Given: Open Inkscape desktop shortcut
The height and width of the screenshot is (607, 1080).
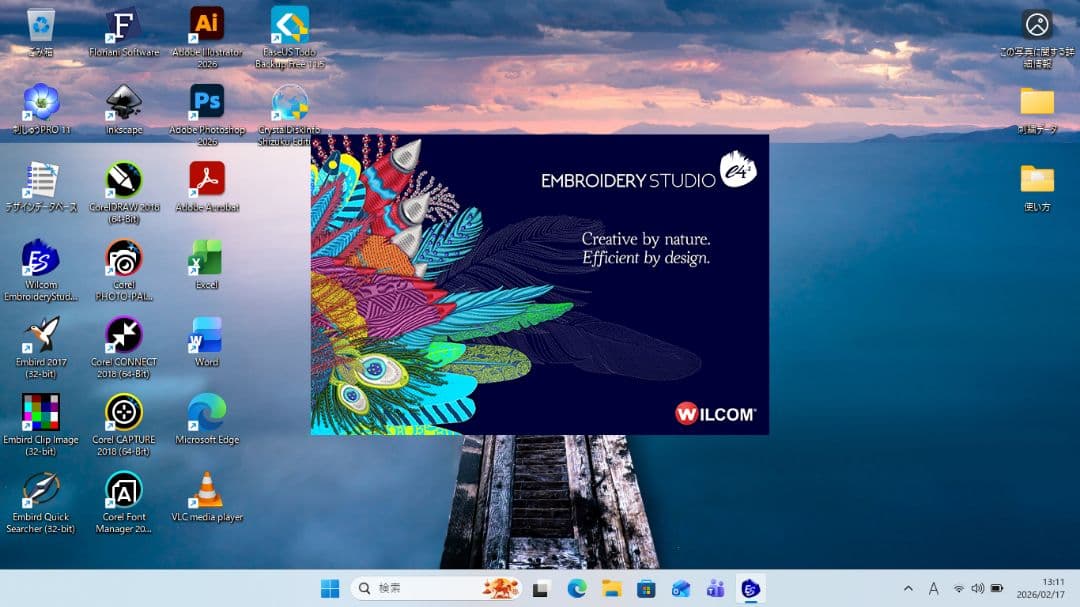Looking at the screenshot, I should 123,109.
